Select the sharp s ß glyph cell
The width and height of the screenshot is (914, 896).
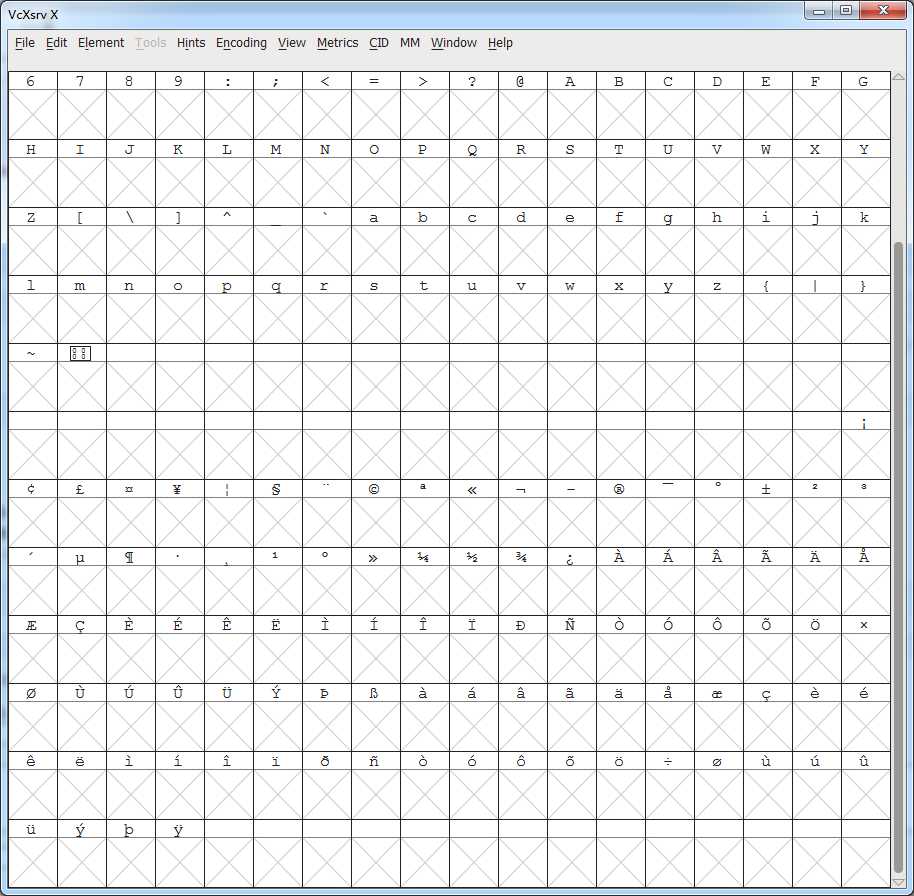[x=376, y=718]
